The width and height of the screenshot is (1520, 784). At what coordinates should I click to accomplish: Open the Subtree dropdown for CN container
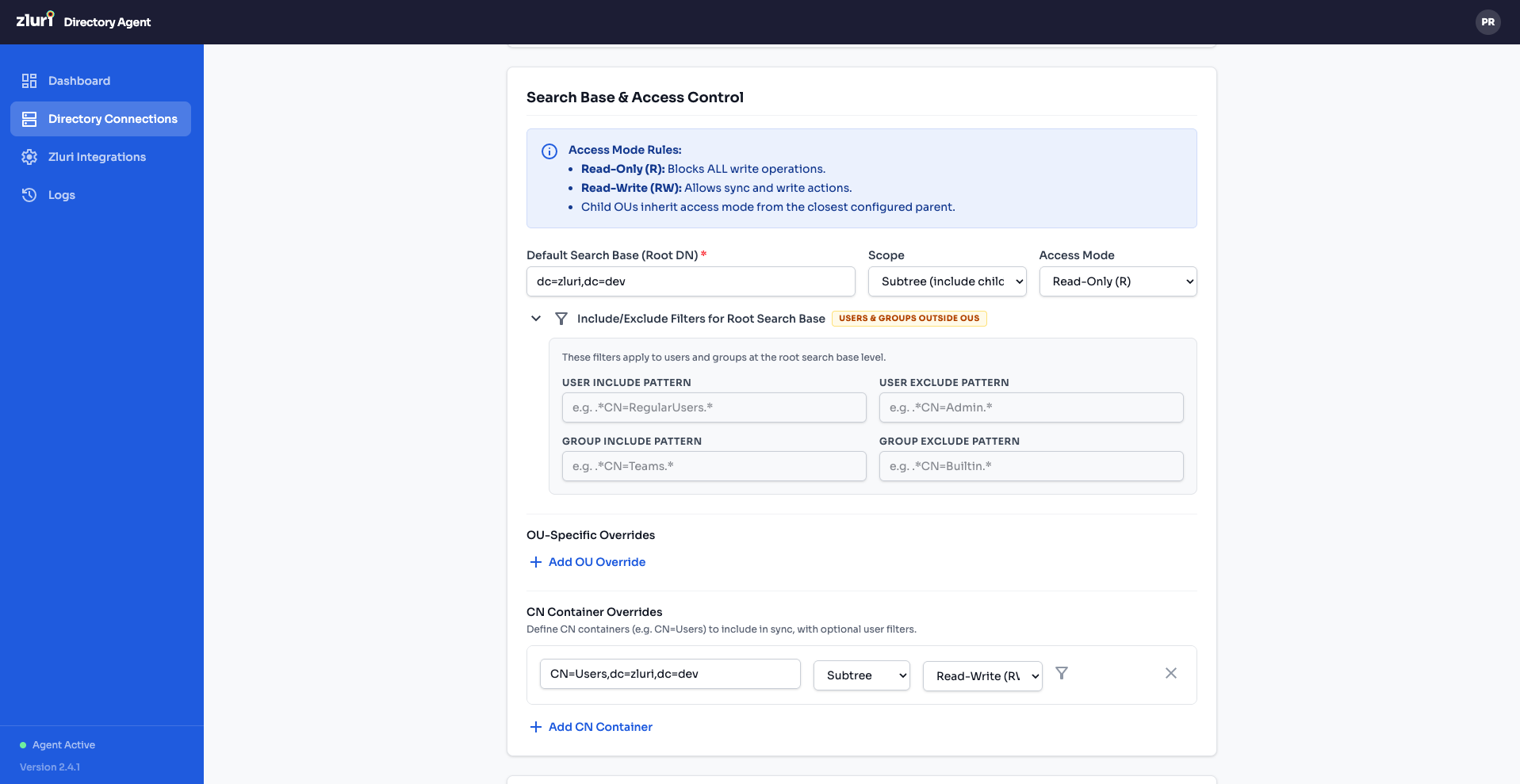[x=861, y=675]
